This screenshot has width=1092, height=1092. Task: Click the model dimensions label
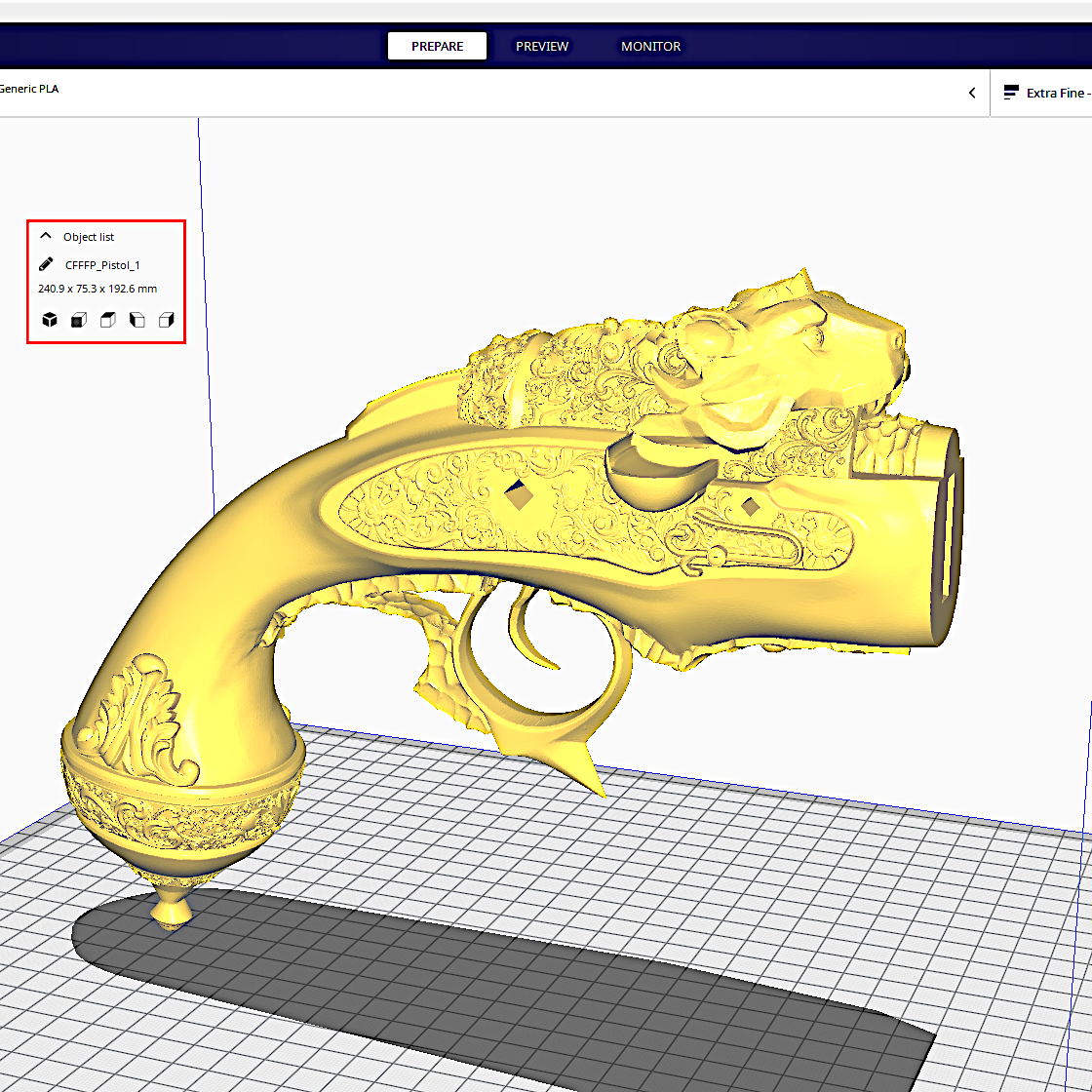coord(97,288)
